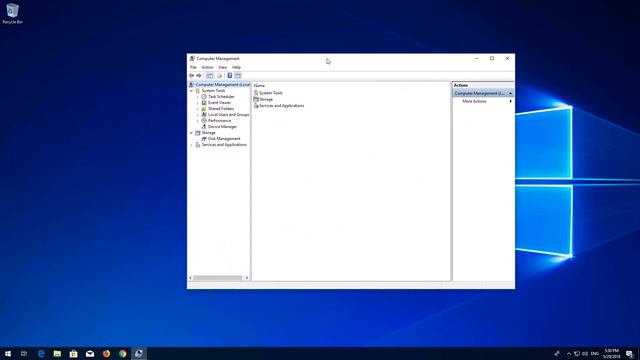Click the volume tray icon
Screen dimensions: 640x360
point(585,354)
